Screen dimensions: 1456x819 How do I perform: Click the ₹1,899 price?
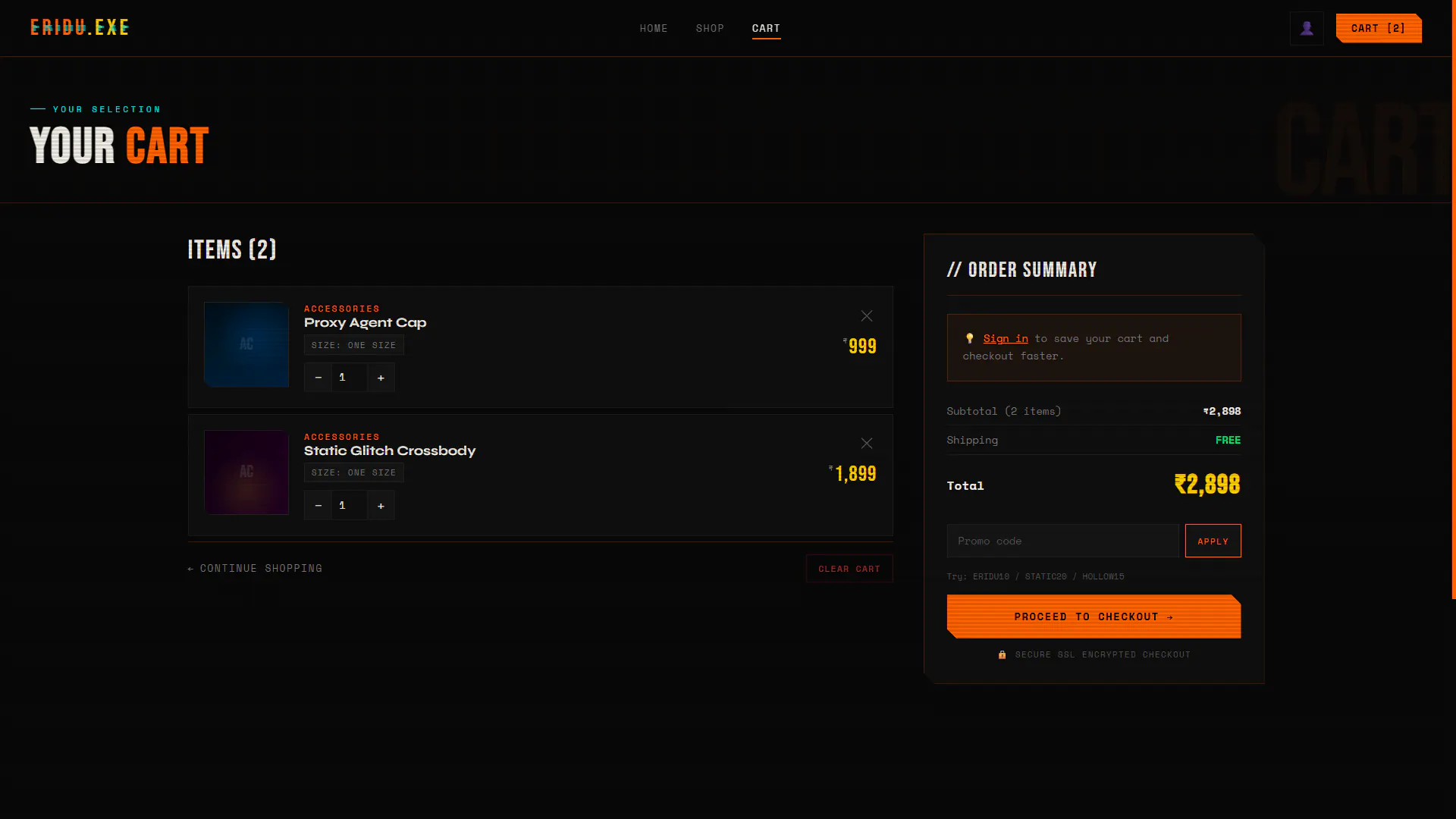852,474
